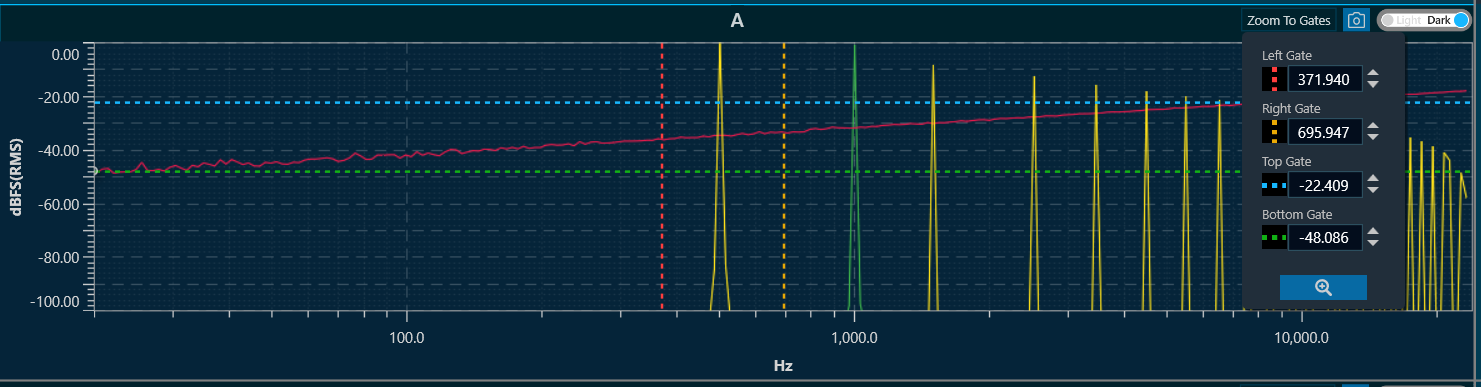Click the dBFS(RMS) y-axis label

(x=17, y=176)
